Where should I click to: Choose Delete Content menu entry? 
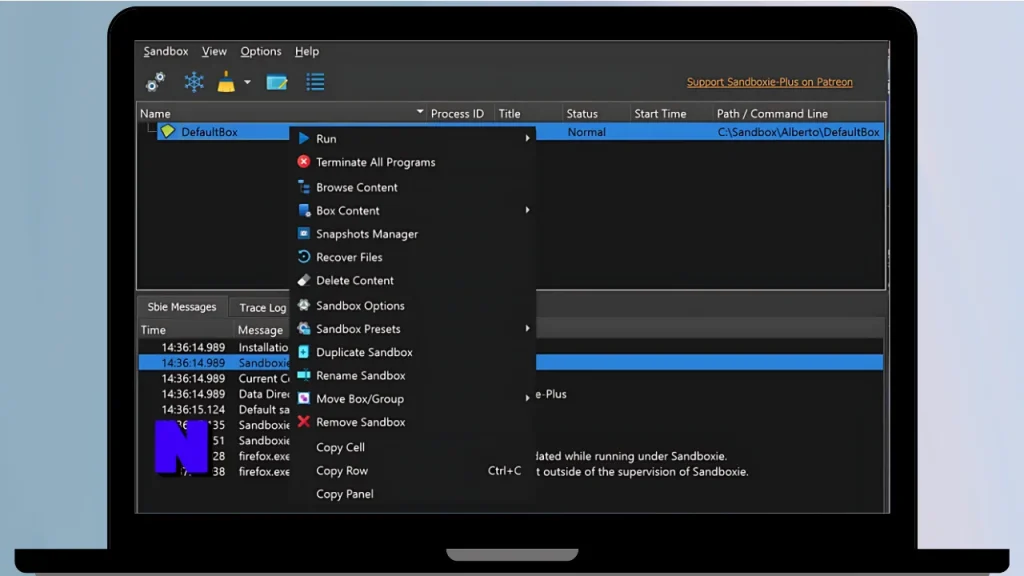point(412,280)
